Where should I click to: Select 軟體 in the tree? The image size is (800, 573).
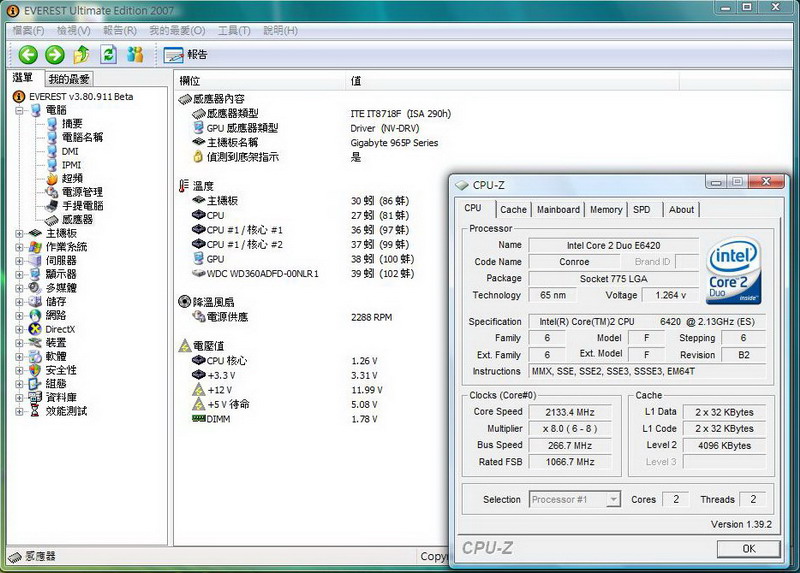click(56, 356)
